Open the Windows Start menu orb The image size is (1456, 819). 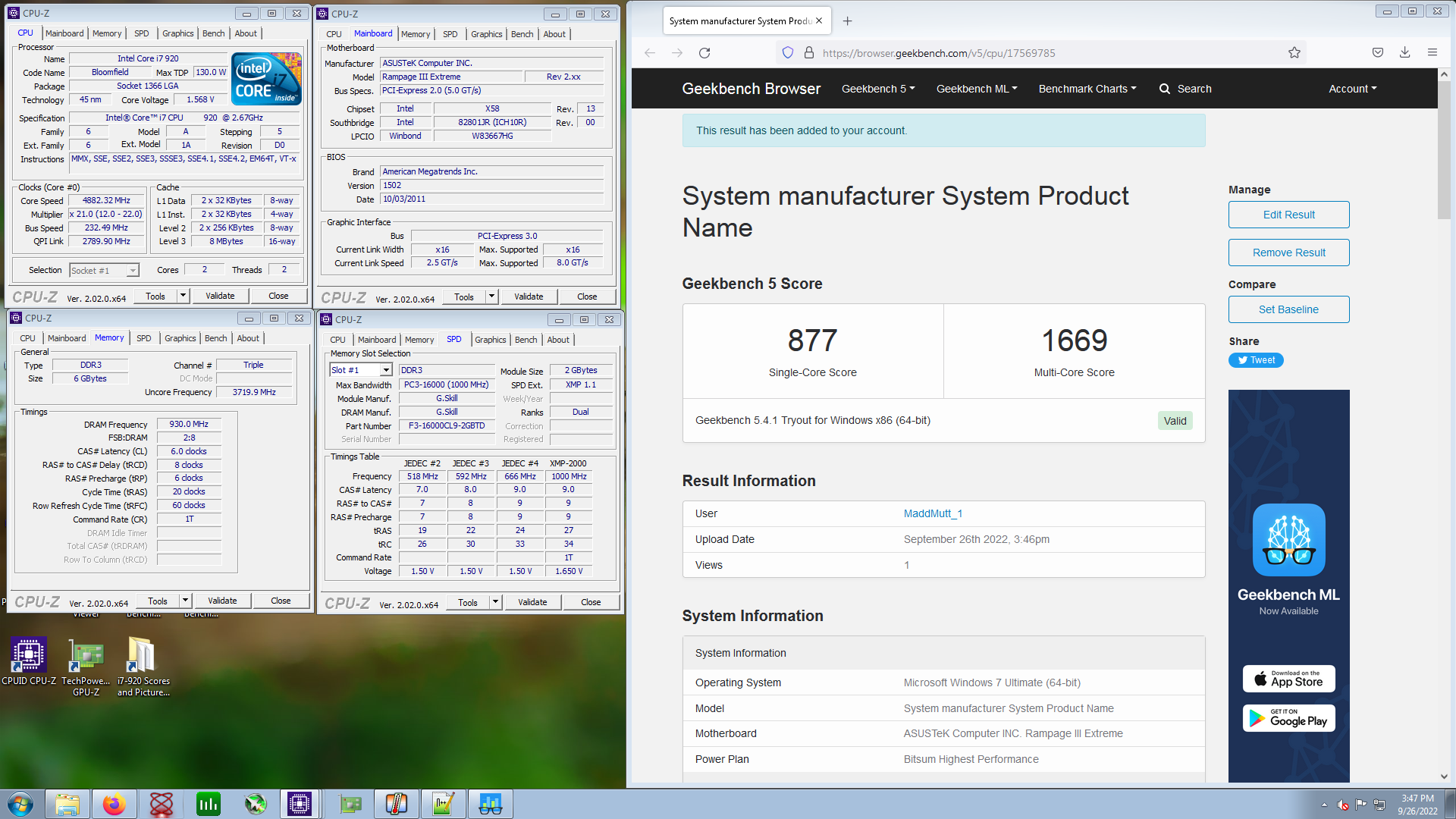[20, 803]
